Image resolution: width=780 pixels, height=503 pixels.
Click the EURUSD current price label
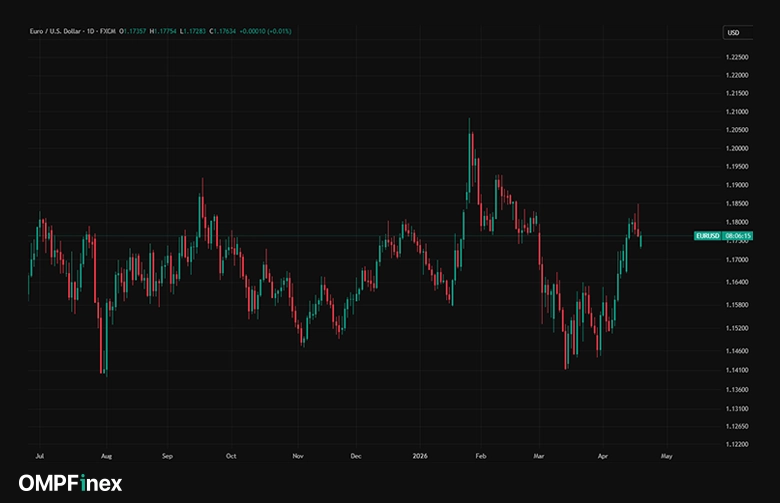[x=708, y=236]
